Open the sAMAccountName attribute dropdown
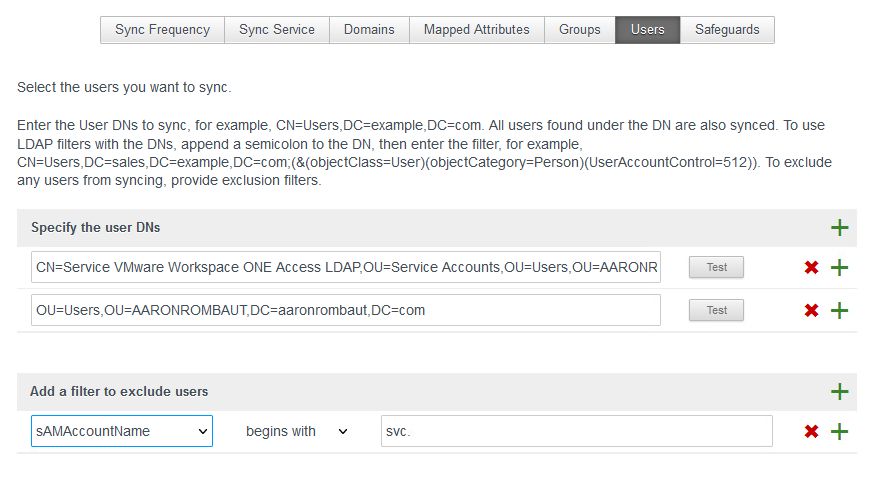This screenshot has width=875, height=480. click(x=121, y=431)
